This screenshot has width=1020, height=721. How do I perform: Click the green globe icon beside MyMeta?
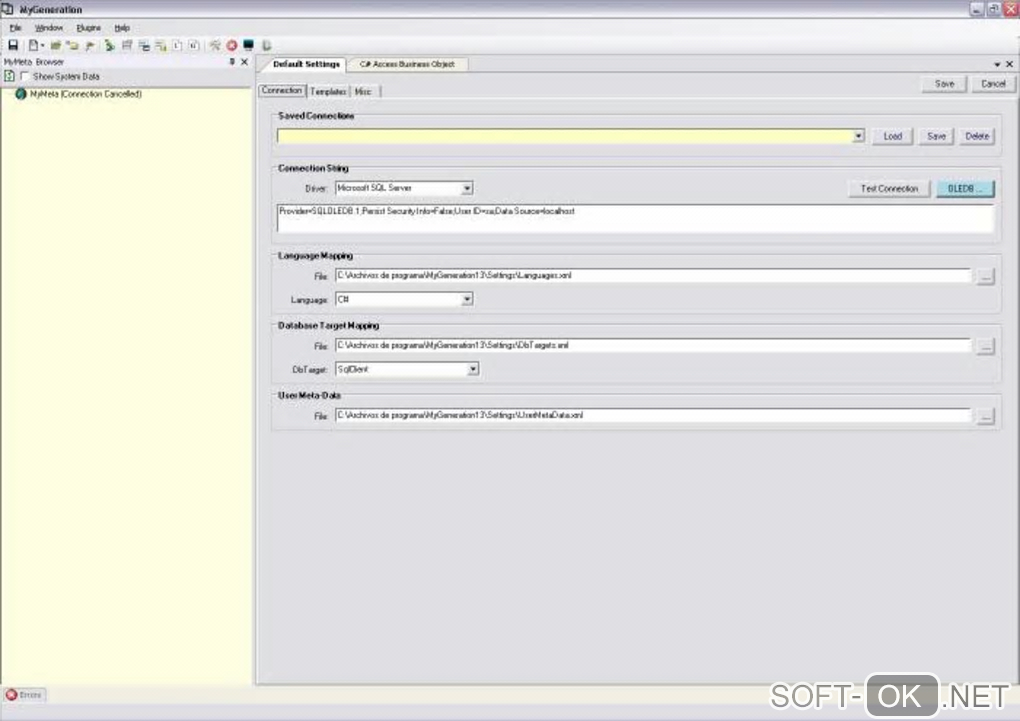20,94
